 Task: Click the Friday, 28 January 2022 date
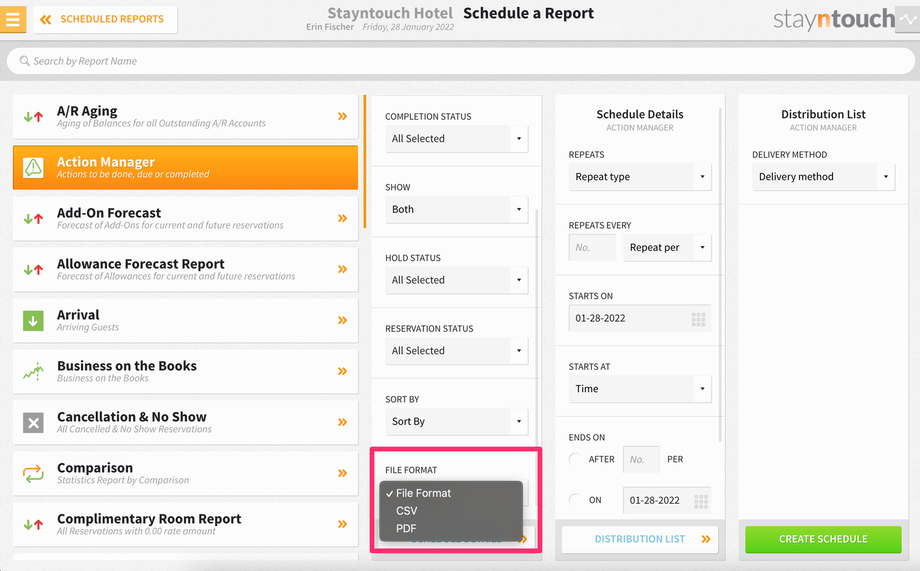point(408,27)
